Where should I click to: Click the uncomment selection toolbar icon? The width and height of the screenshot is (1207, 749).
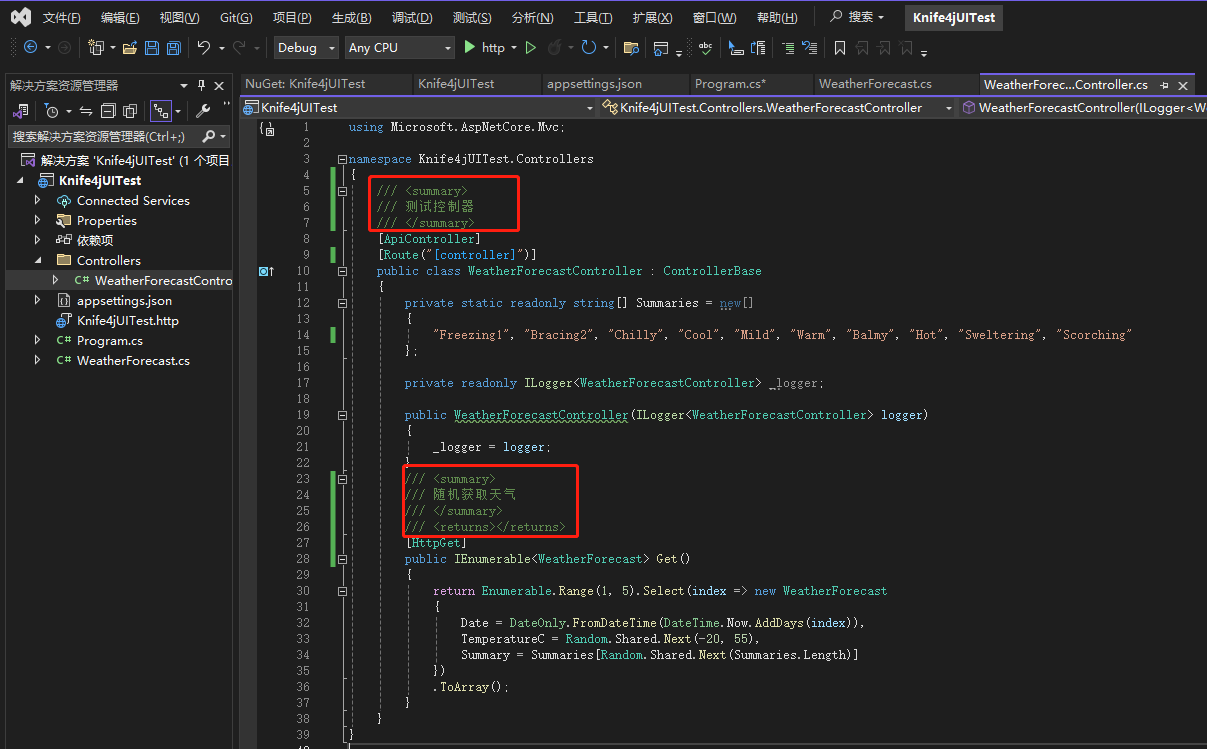(758, 47)
